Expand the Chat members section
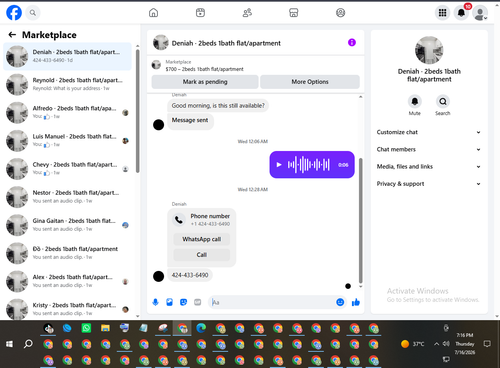Image resolution: width=500 pixels, height=368 pixels. (429, 149)
